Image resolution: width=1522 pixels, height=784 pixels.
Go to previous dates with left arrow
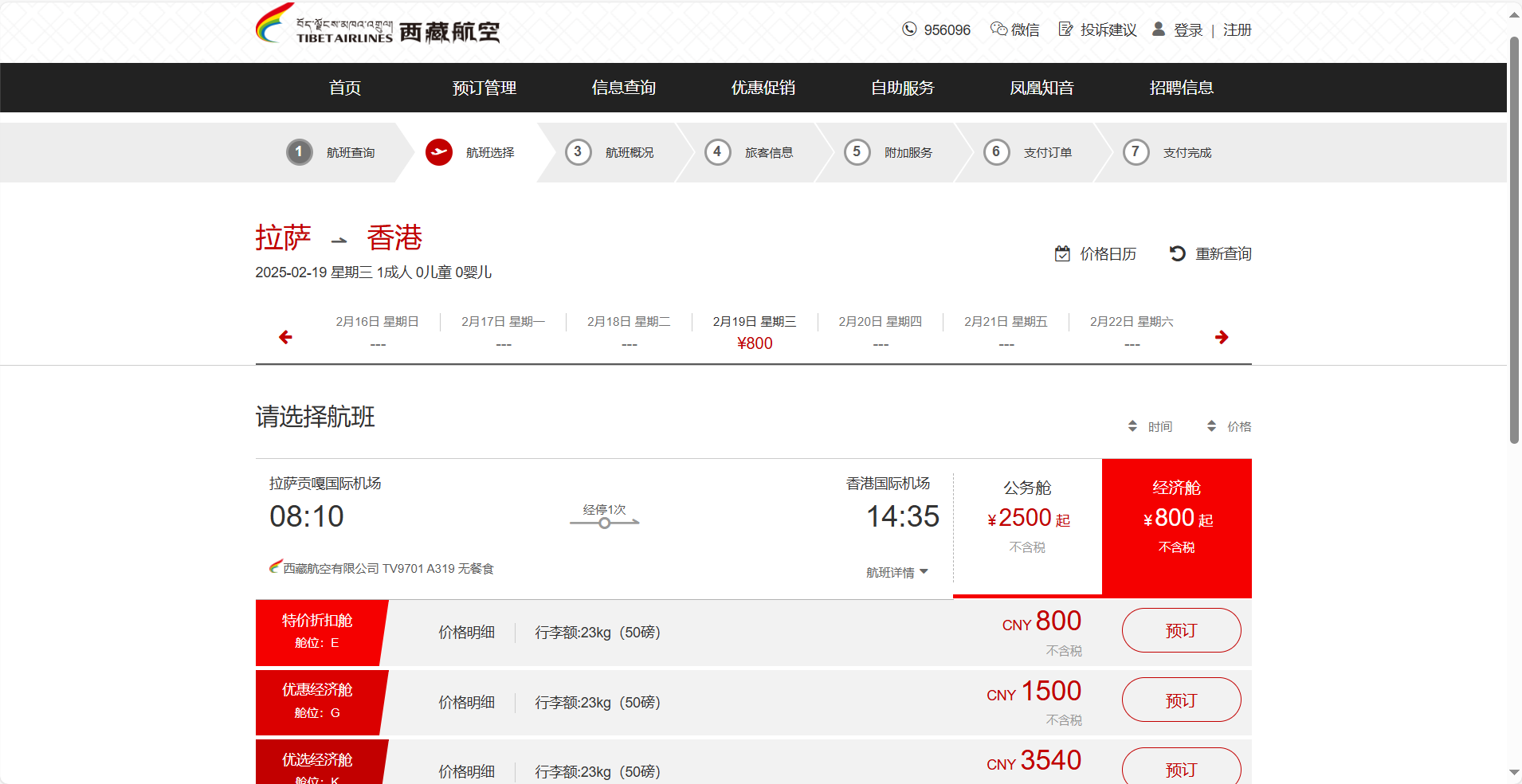[x=285, y=337]
